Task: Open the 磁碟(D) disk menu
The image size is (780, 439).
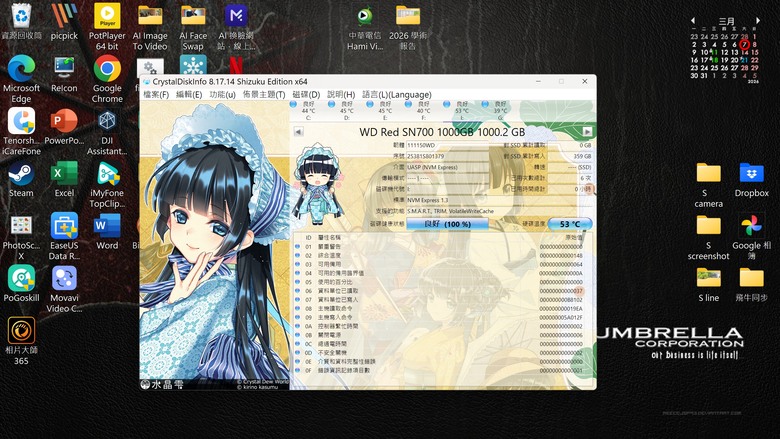Action: 306,94
